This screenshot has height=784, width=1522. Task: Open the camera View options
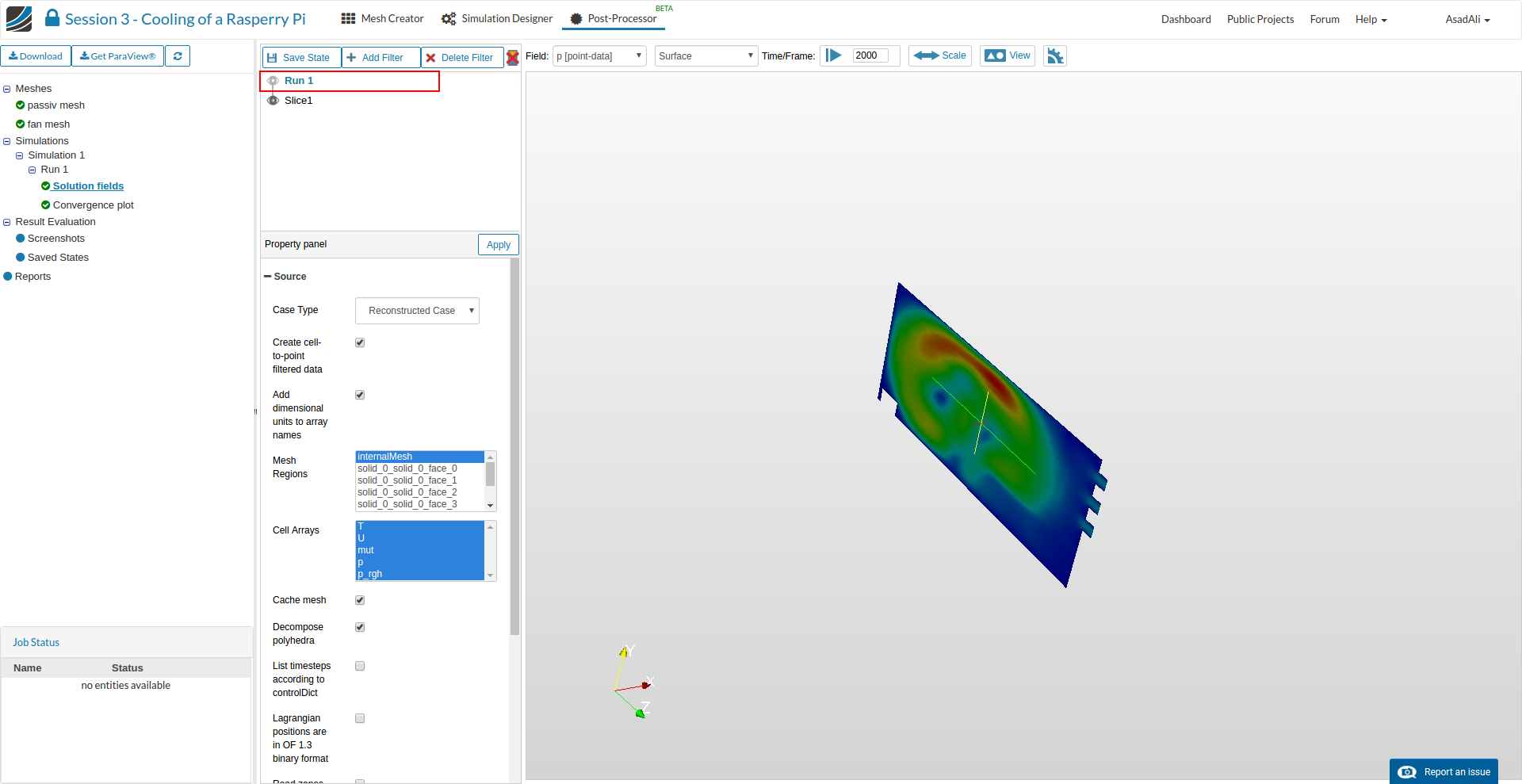click(1007, 55)
